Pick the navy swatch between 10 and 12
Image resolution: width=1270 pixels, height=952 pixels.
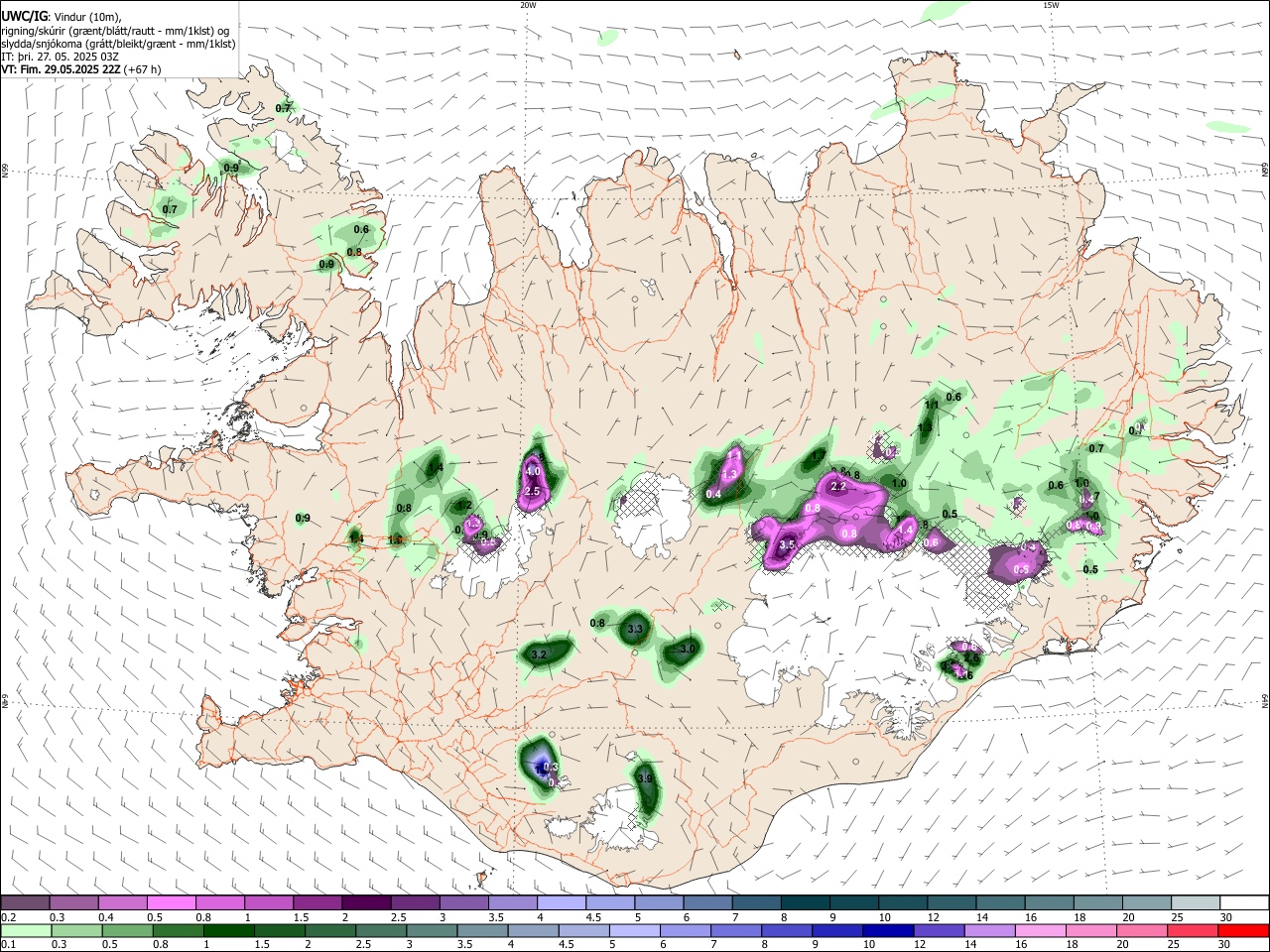click(x=886, y=931)
